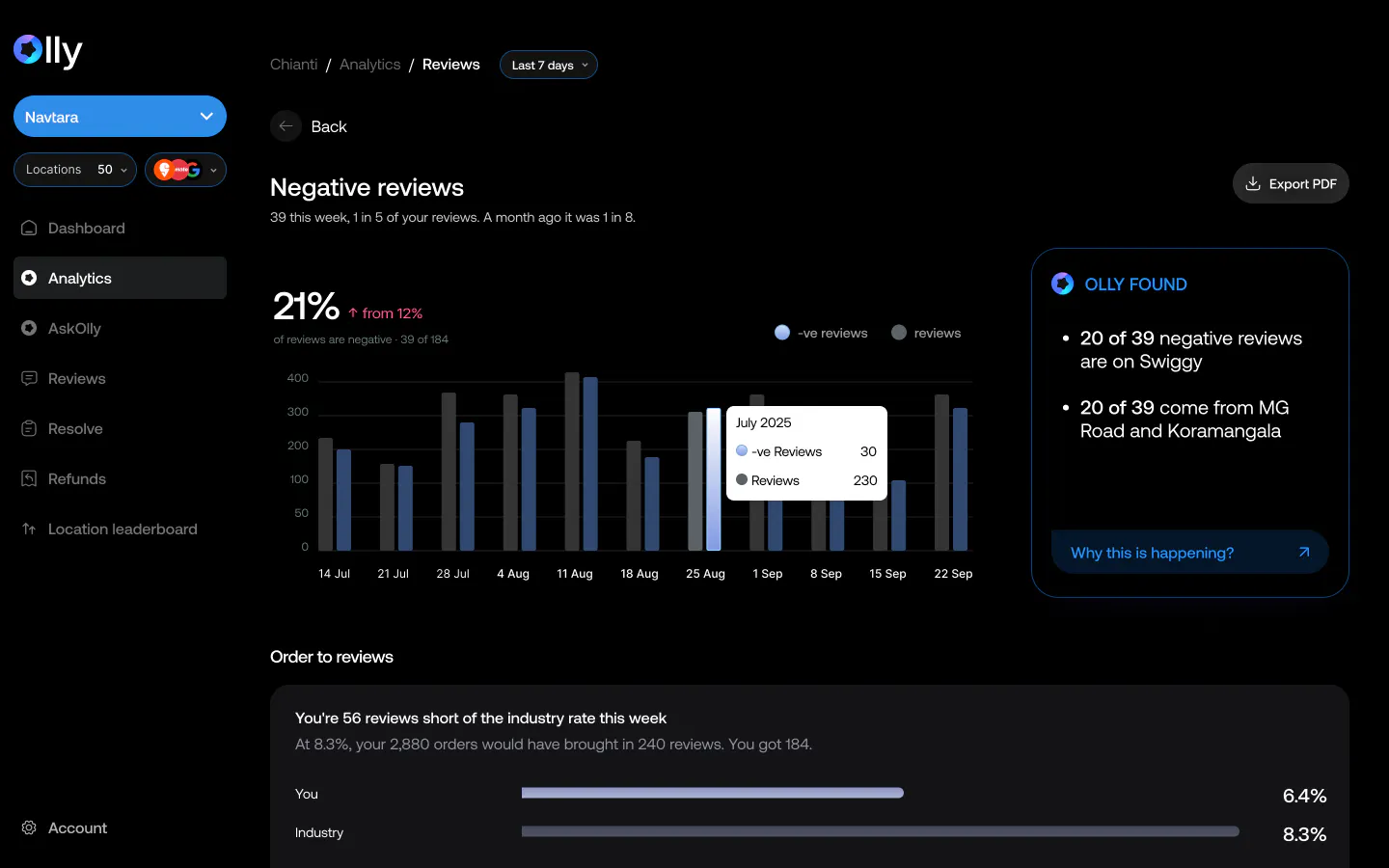Click the You 6.4% progress bar
Screen dimensions: 1389x868
pyautogui.click(x=713, y=793)
